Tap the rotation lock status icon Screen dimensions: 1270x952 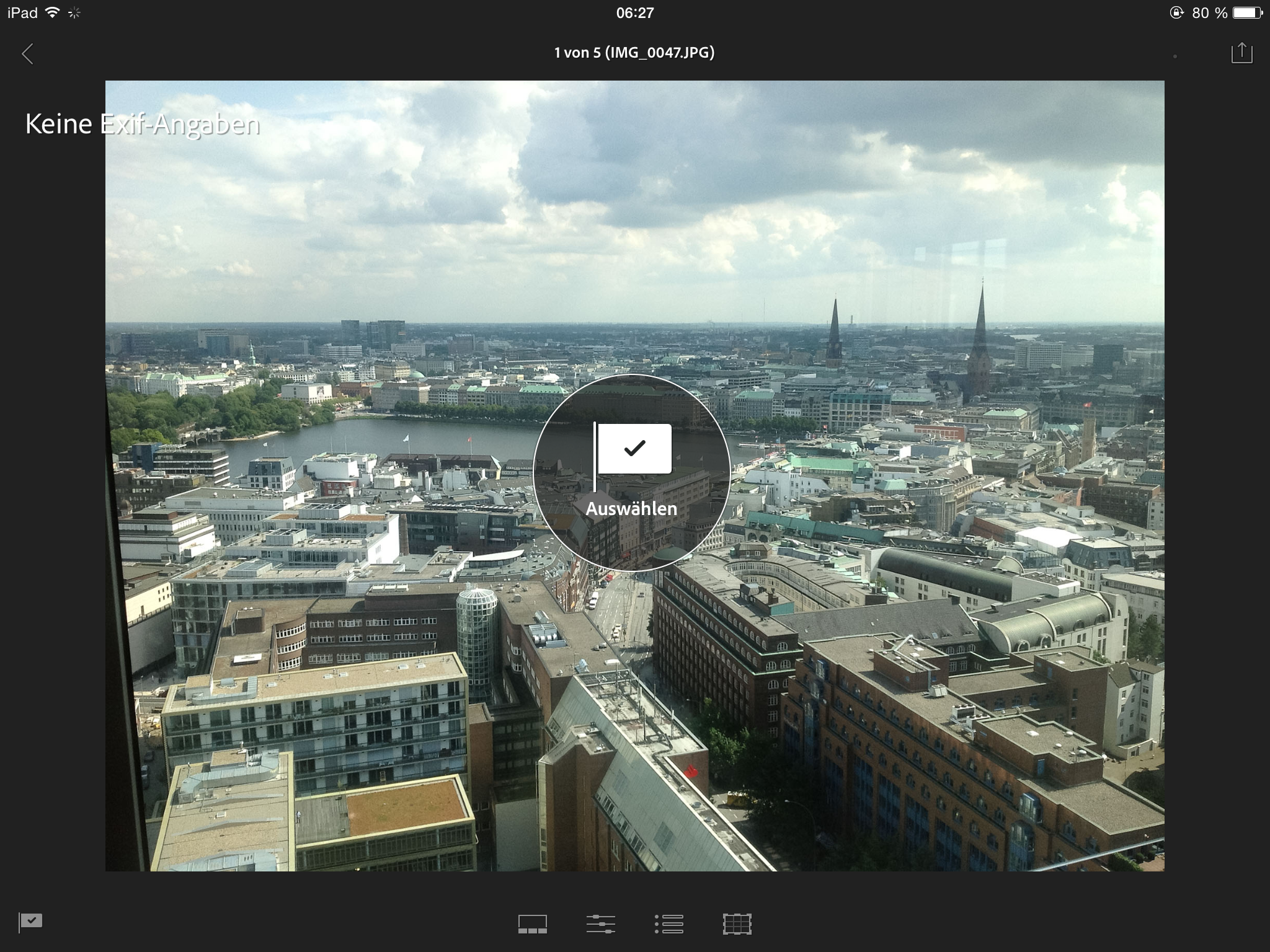(x=1176, y=12)
